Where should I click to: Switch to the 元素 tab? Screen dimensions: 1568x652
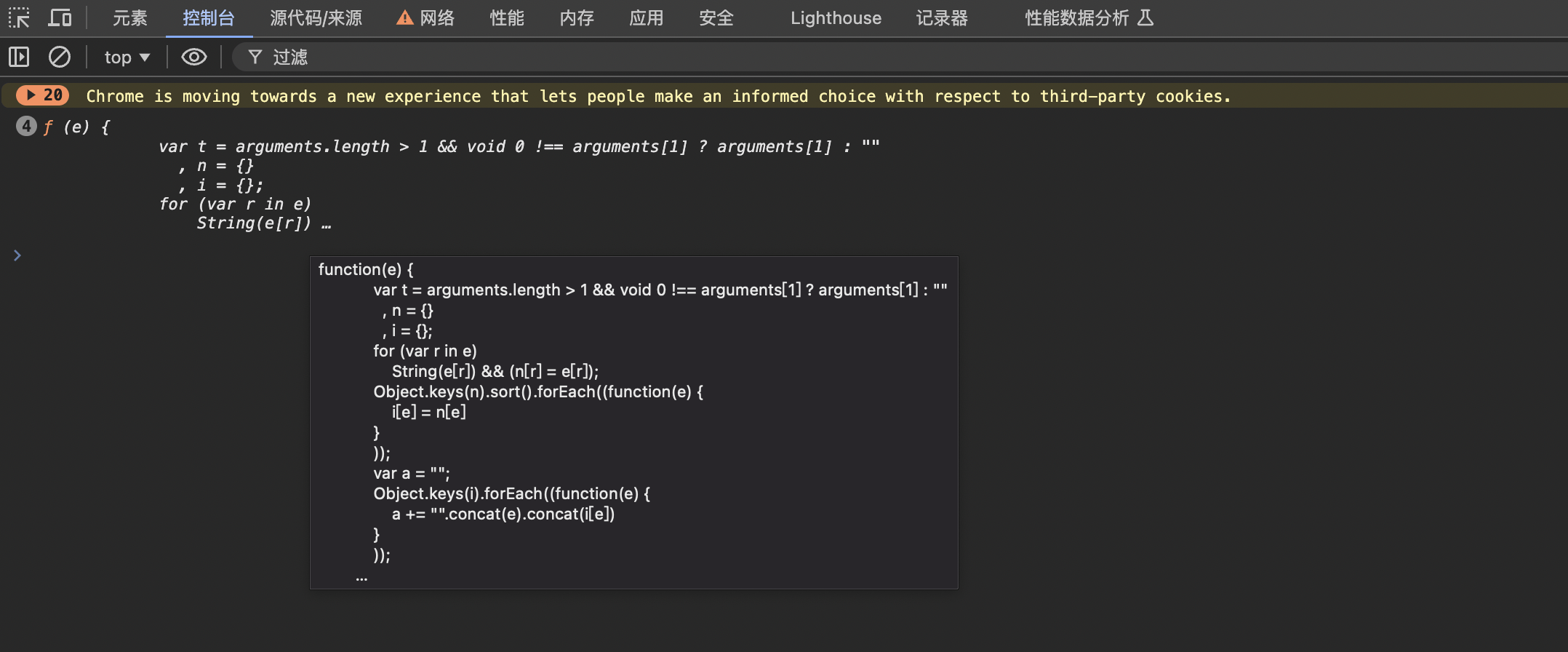click(x=129, y=18)
